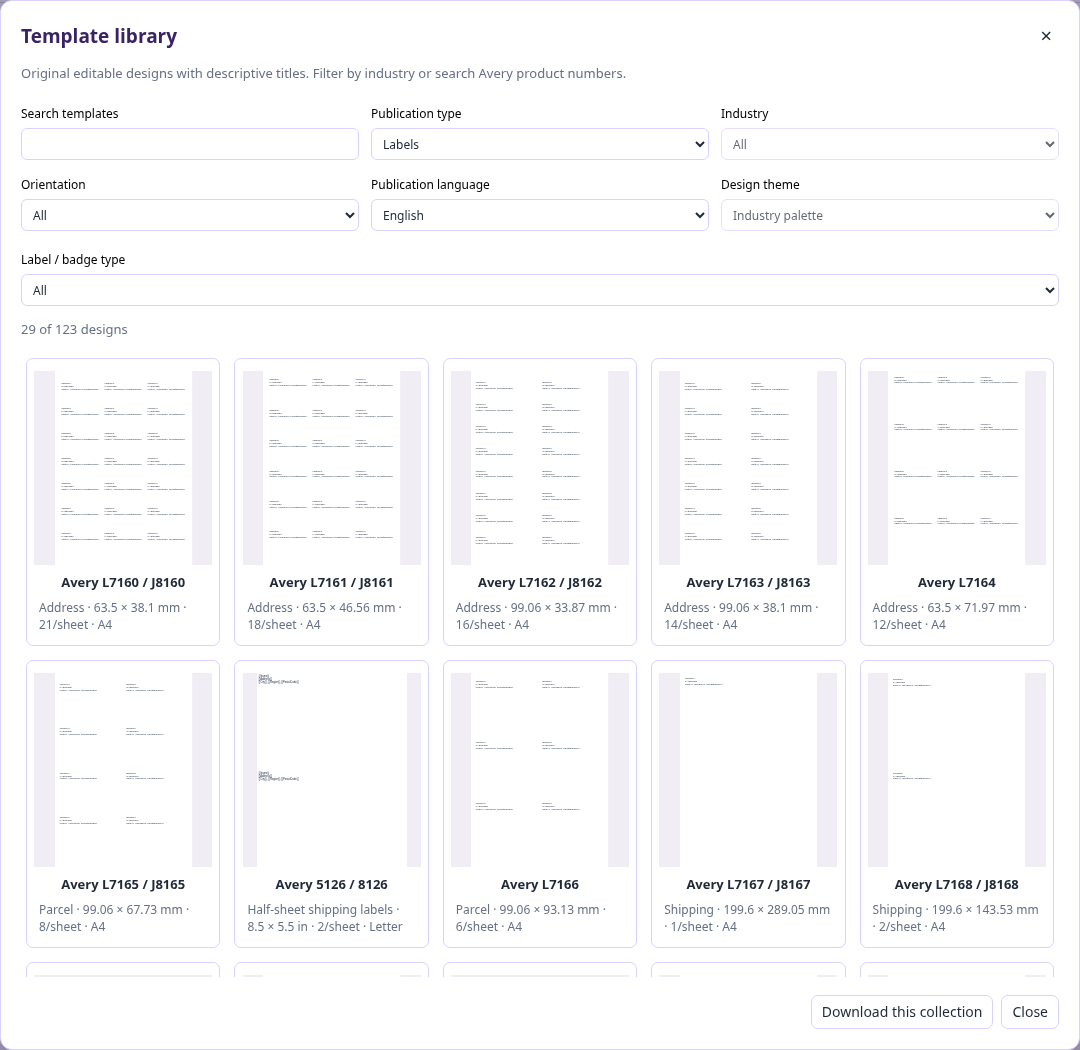This screenshot has width=1080, height=1050.
Task: Select the Avery L7164 template thumbnail
Action: pyautogui.click(x=957, y=468)
